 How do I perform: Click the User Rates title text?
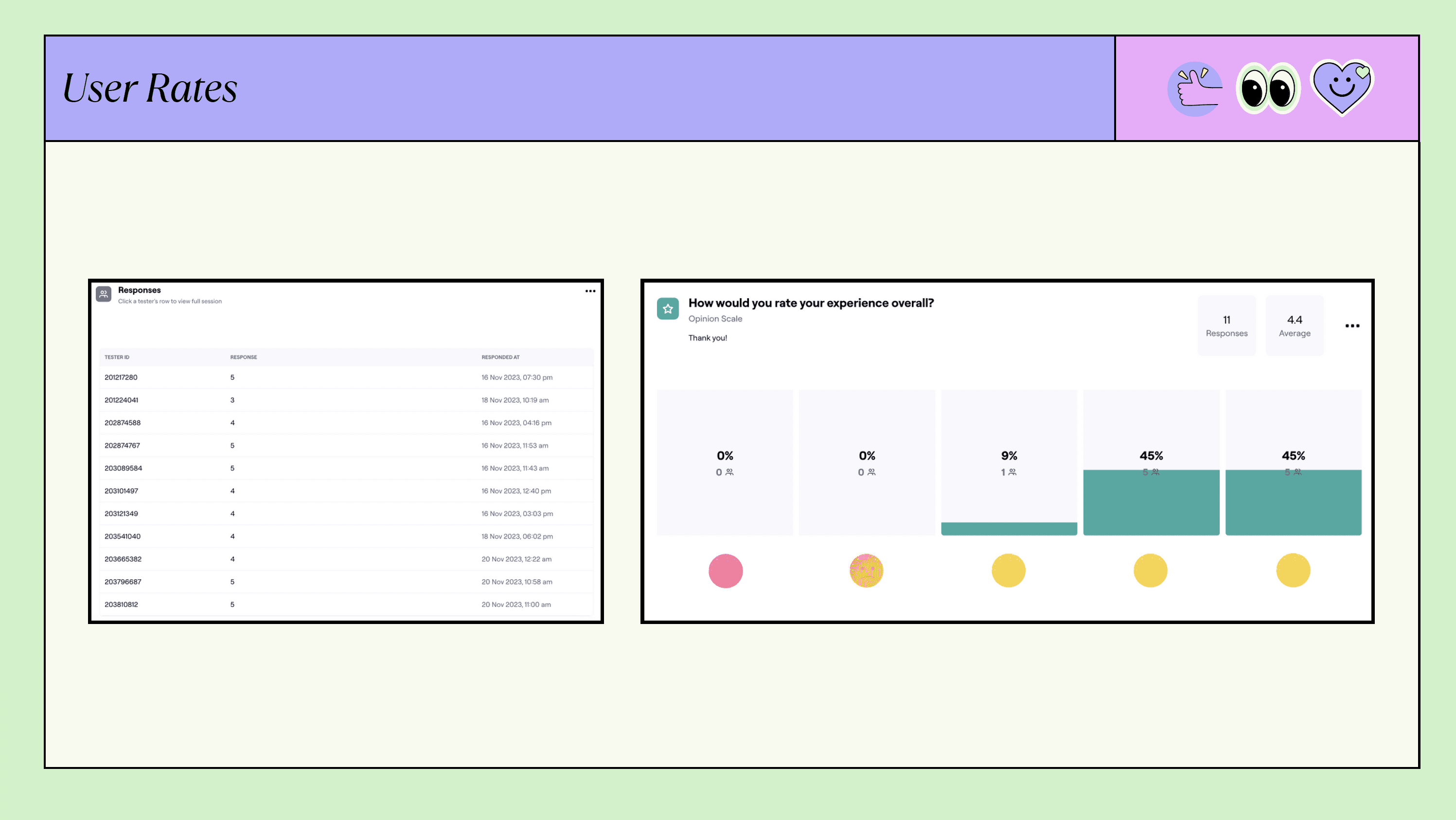point(150,89)
